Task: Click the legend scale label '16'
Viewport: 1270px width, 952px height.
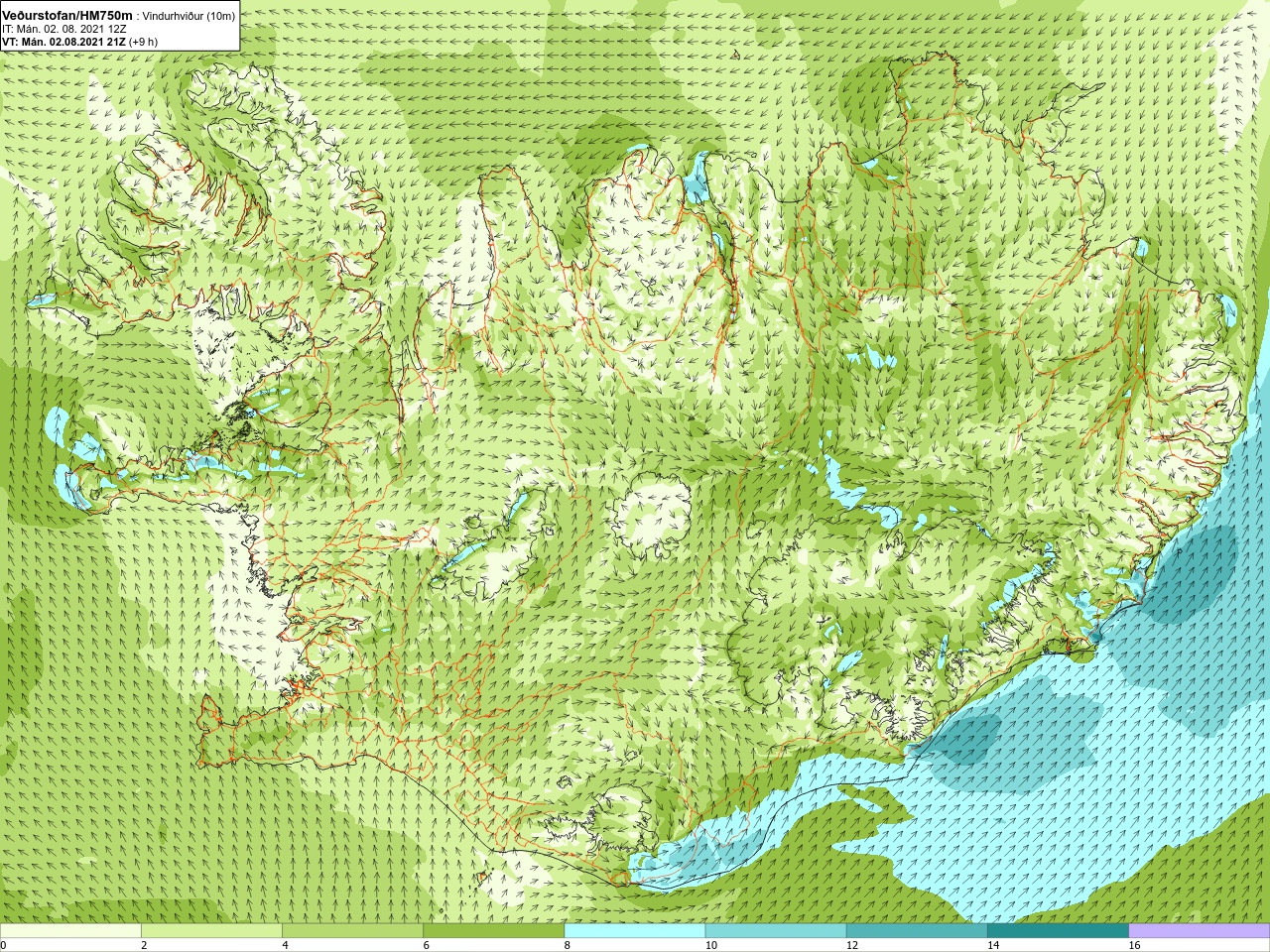Action: pos(1135,946)
